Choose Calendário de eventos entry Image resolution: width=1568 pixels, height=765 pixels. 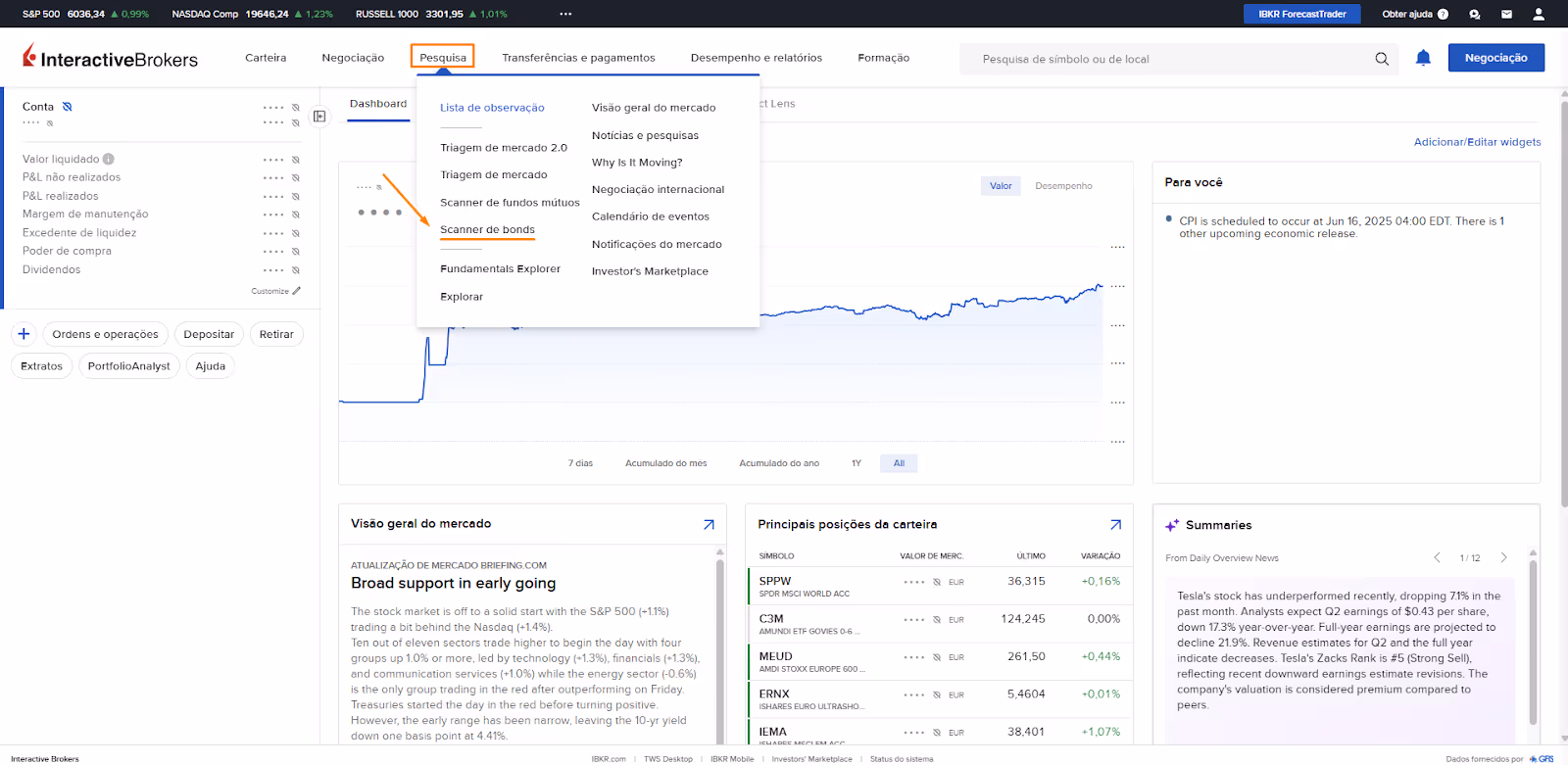pos(651,216)
